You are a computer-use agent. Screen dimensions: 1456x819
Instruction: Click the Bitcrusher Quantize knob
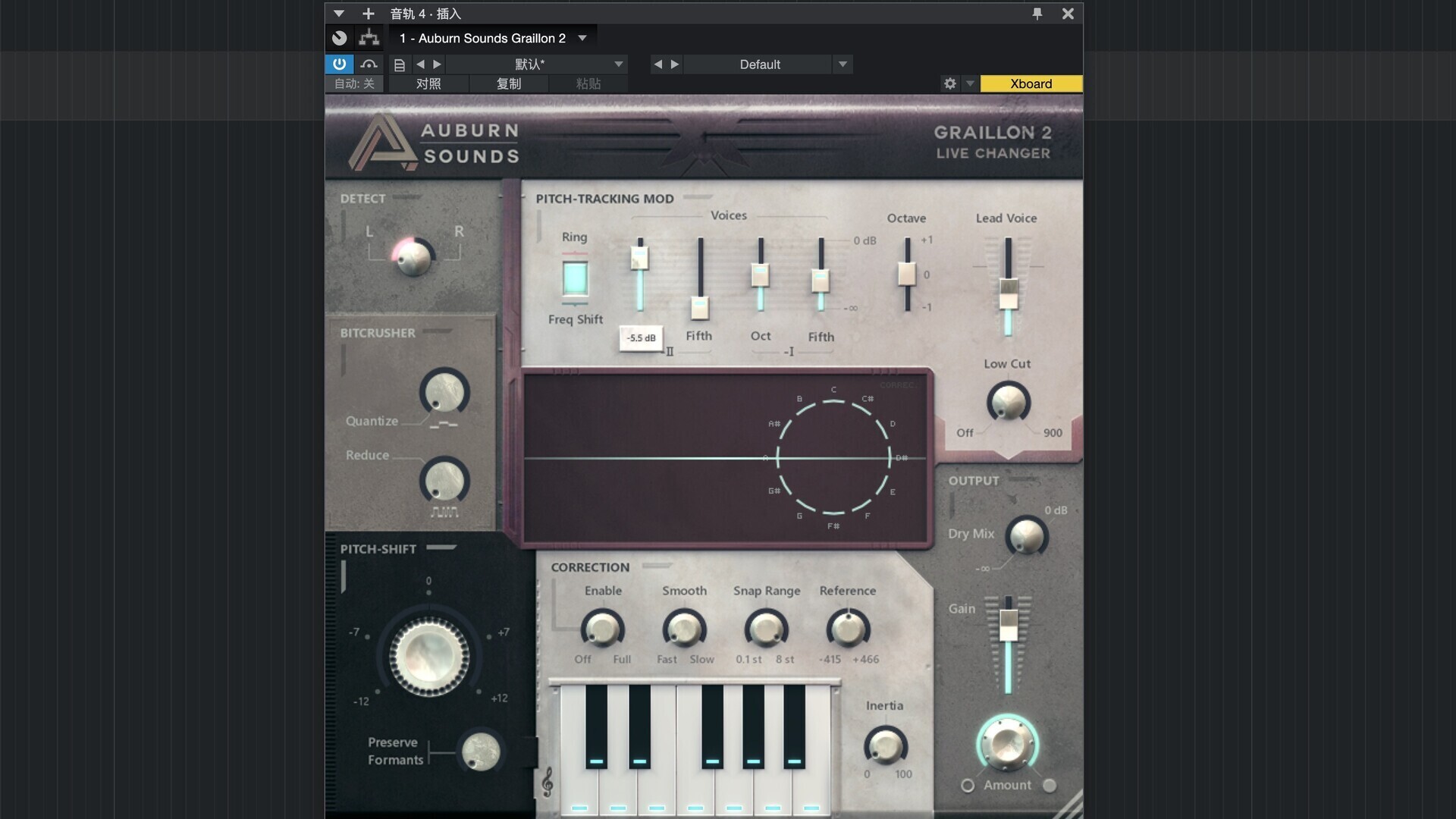coord(444,392)
